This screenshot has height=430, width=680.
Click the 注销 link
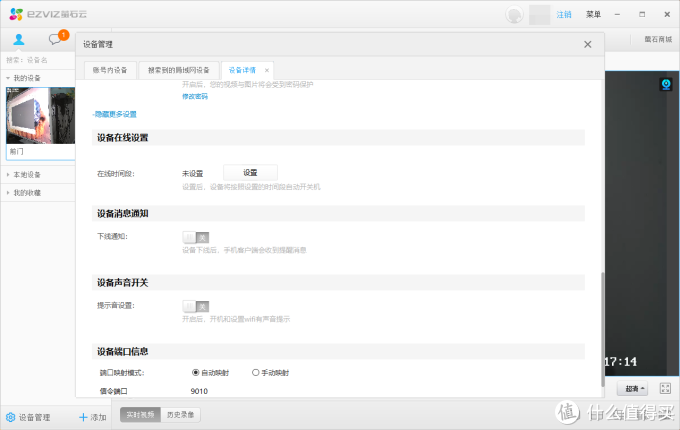coord(564,14)
